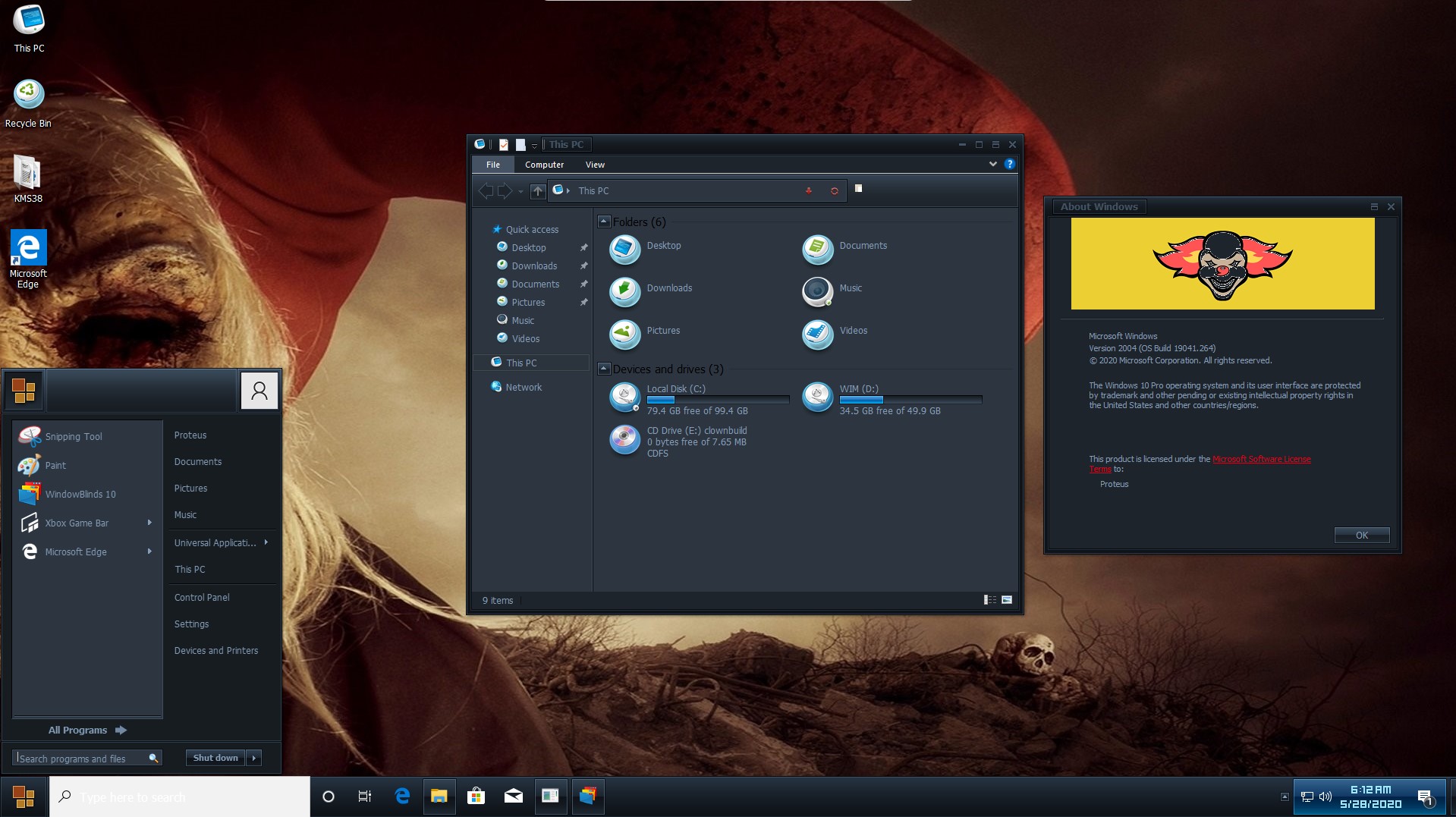
Task: Open recent locations dropdown in Explorer
Action: tap(520, 191)
